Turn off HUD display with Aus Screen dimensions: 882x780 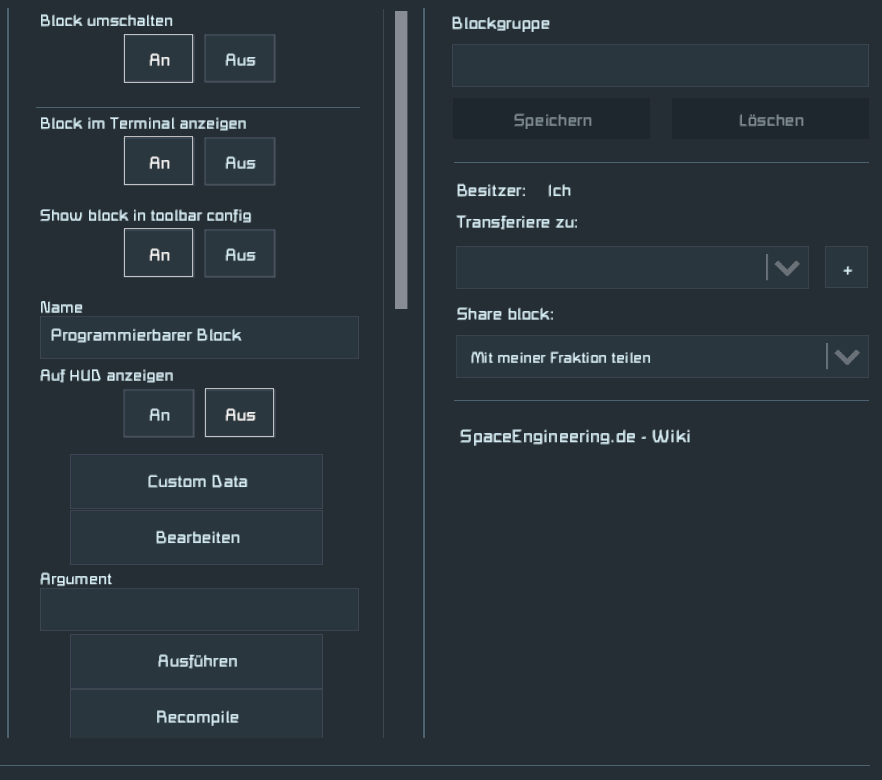(240, 413)
